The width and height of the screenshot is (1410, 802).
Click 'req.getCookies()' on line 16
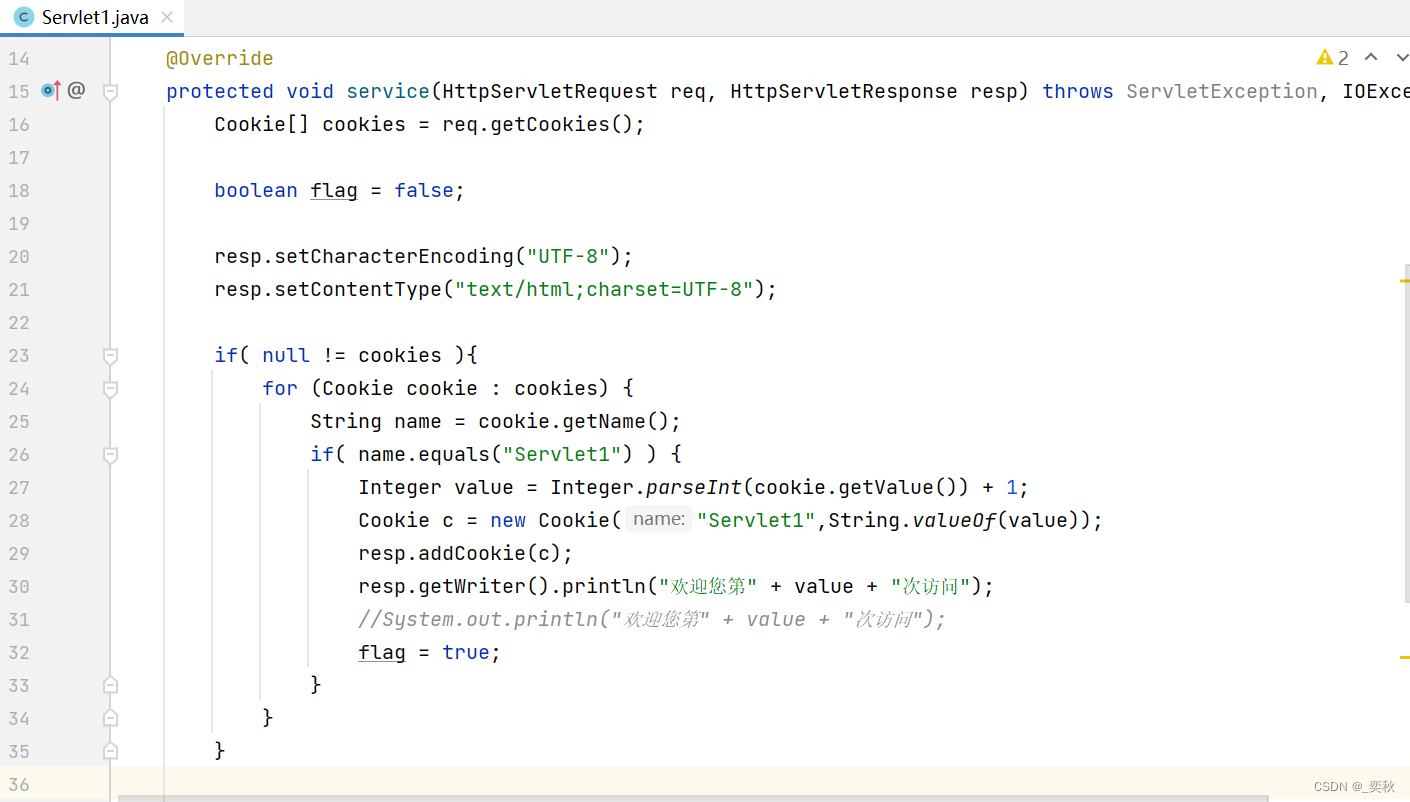click(x=538, y=124)
